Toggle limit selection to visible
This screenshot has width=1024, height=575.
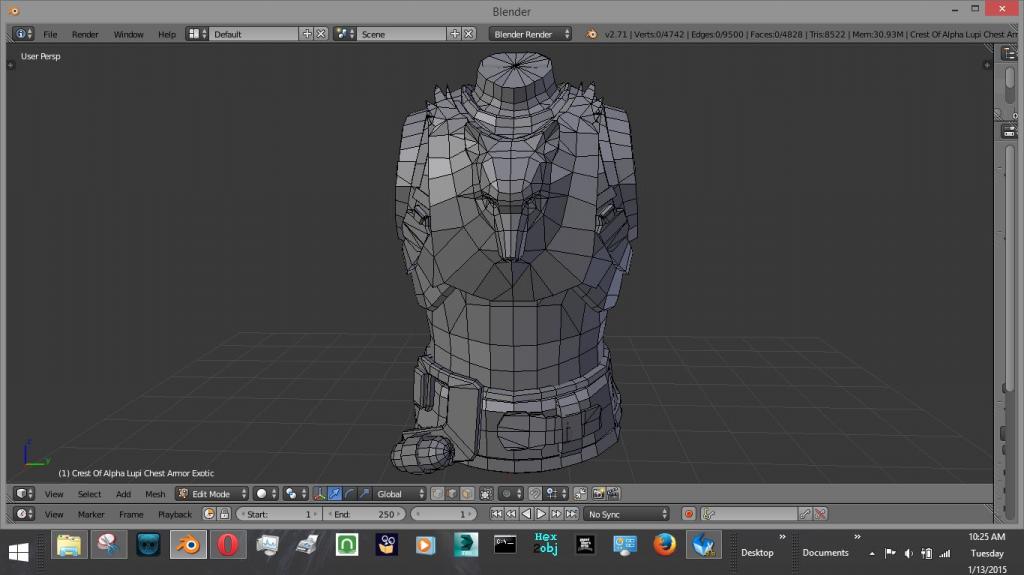[x=486, y=494]
